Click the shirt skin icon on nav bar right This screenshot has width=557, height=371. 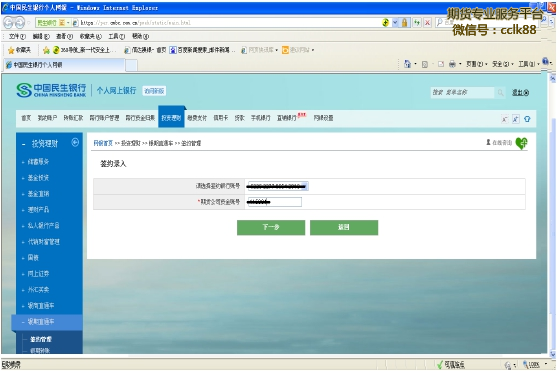[527, 119]
